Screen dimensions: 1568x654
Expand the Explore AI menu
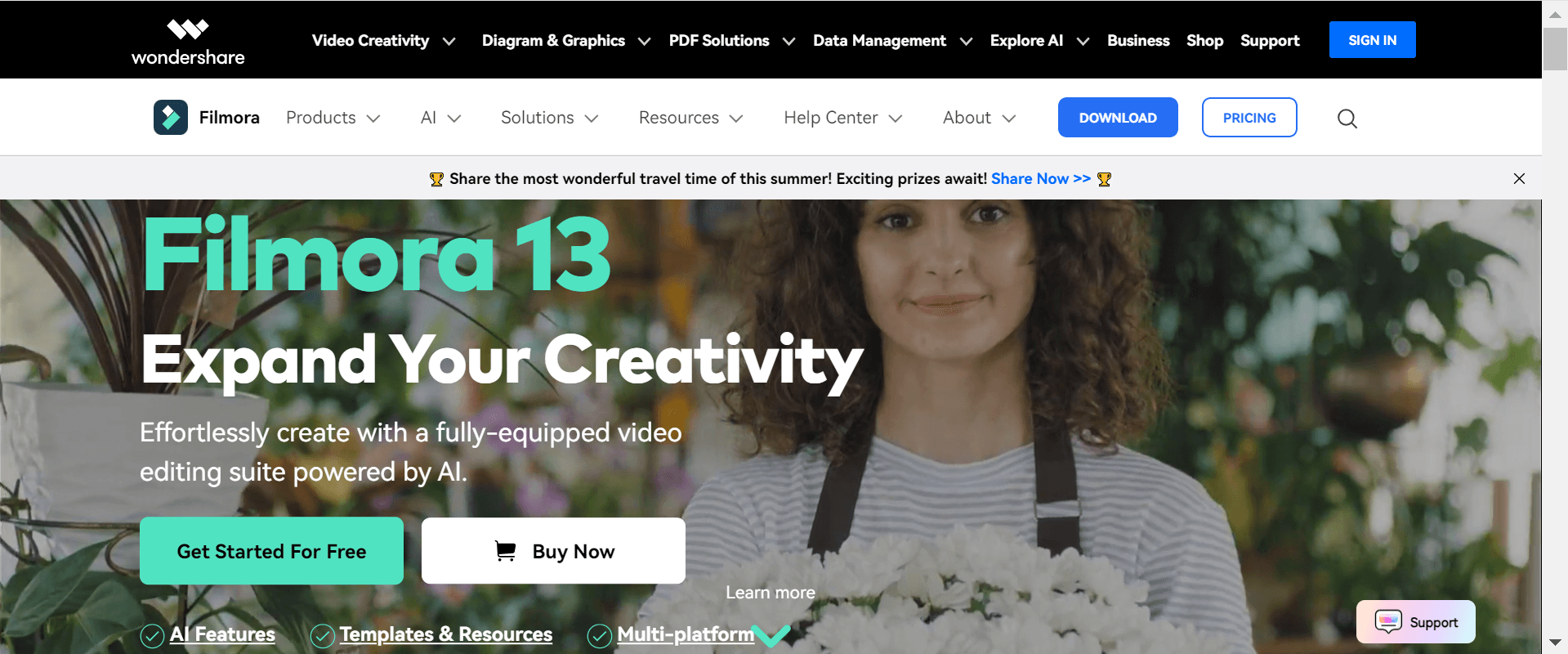click(x=1040, y=41)
